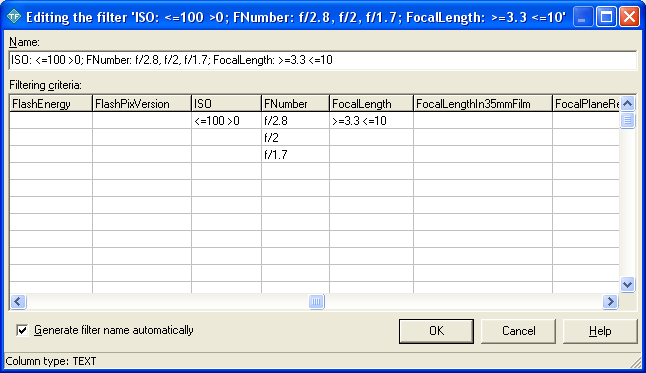Close the filter editing dialog
This screenshot has width=646, height=373.
point(630,17)
